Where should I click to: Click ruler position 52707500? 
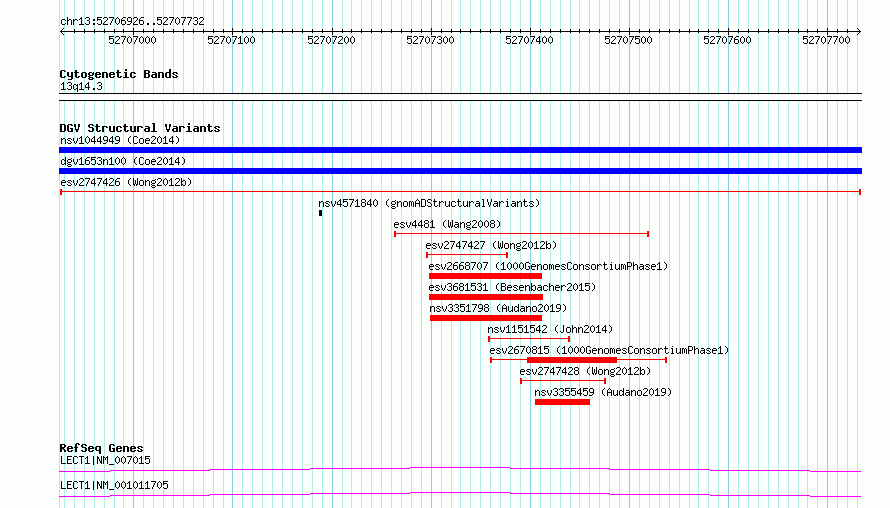pos(628,40)
